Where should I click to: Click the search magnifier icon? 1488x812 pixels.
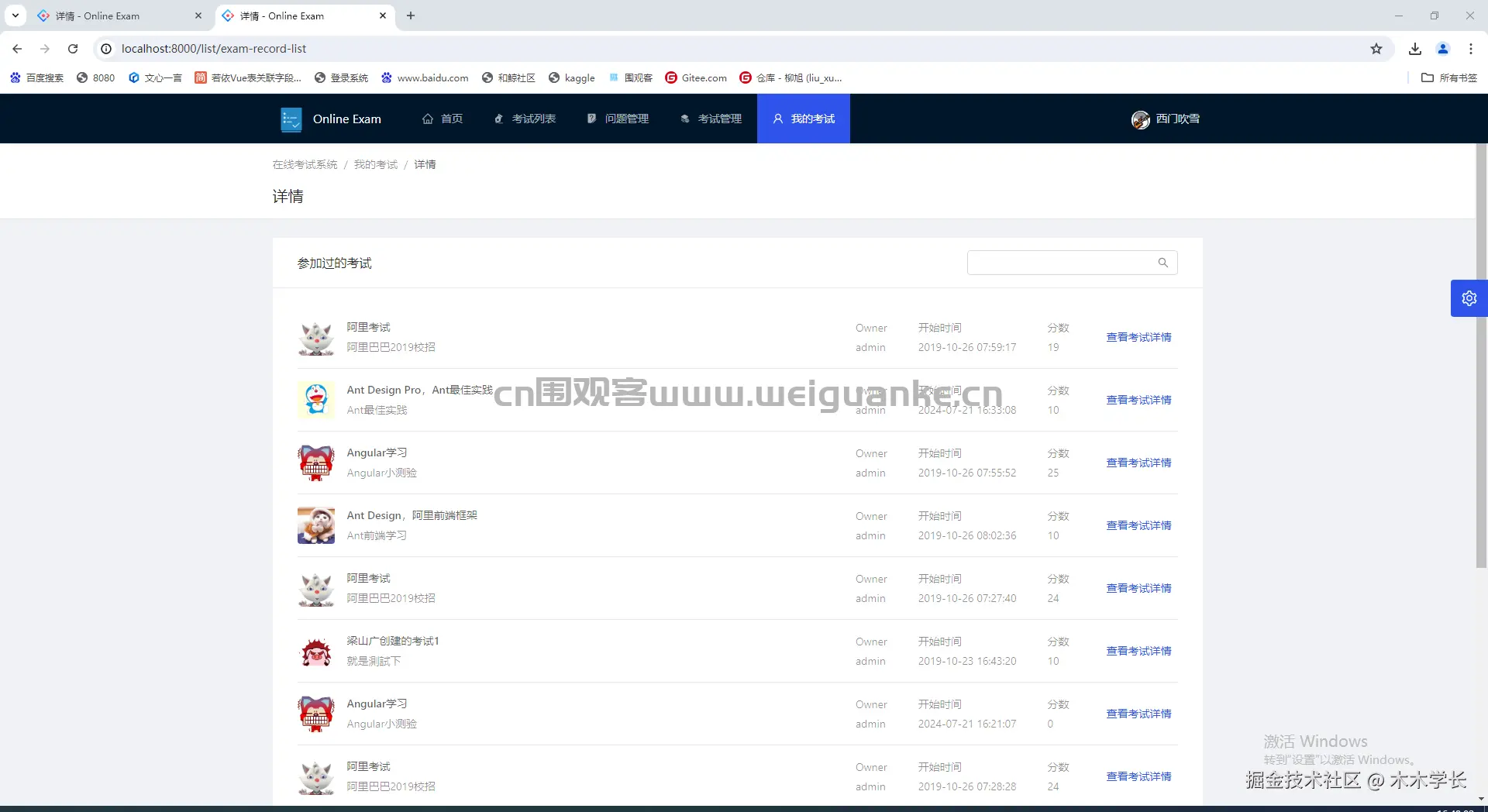tap(1162, 263)
